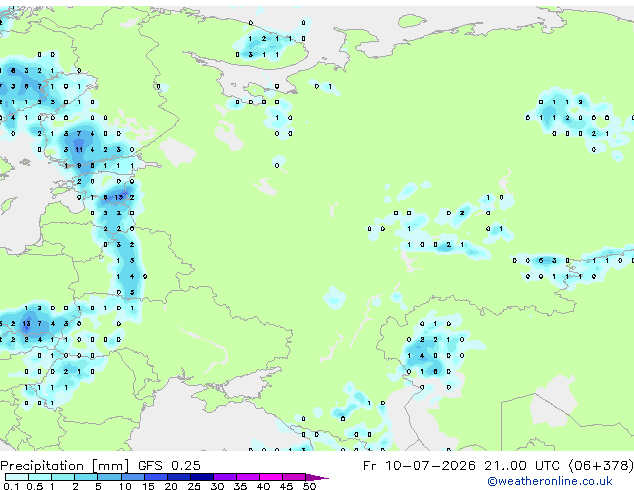The image size is (634, 490).
Task: Select the "30" legend scale label
Action: (x=217, y=486)
